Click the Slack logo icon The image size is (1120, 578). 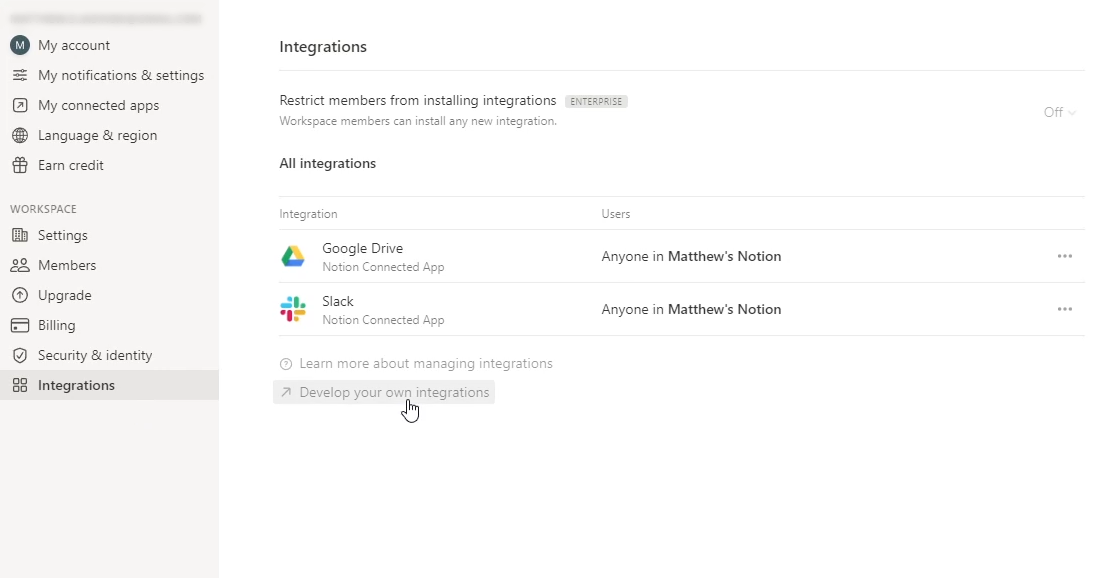coord(293,309)
